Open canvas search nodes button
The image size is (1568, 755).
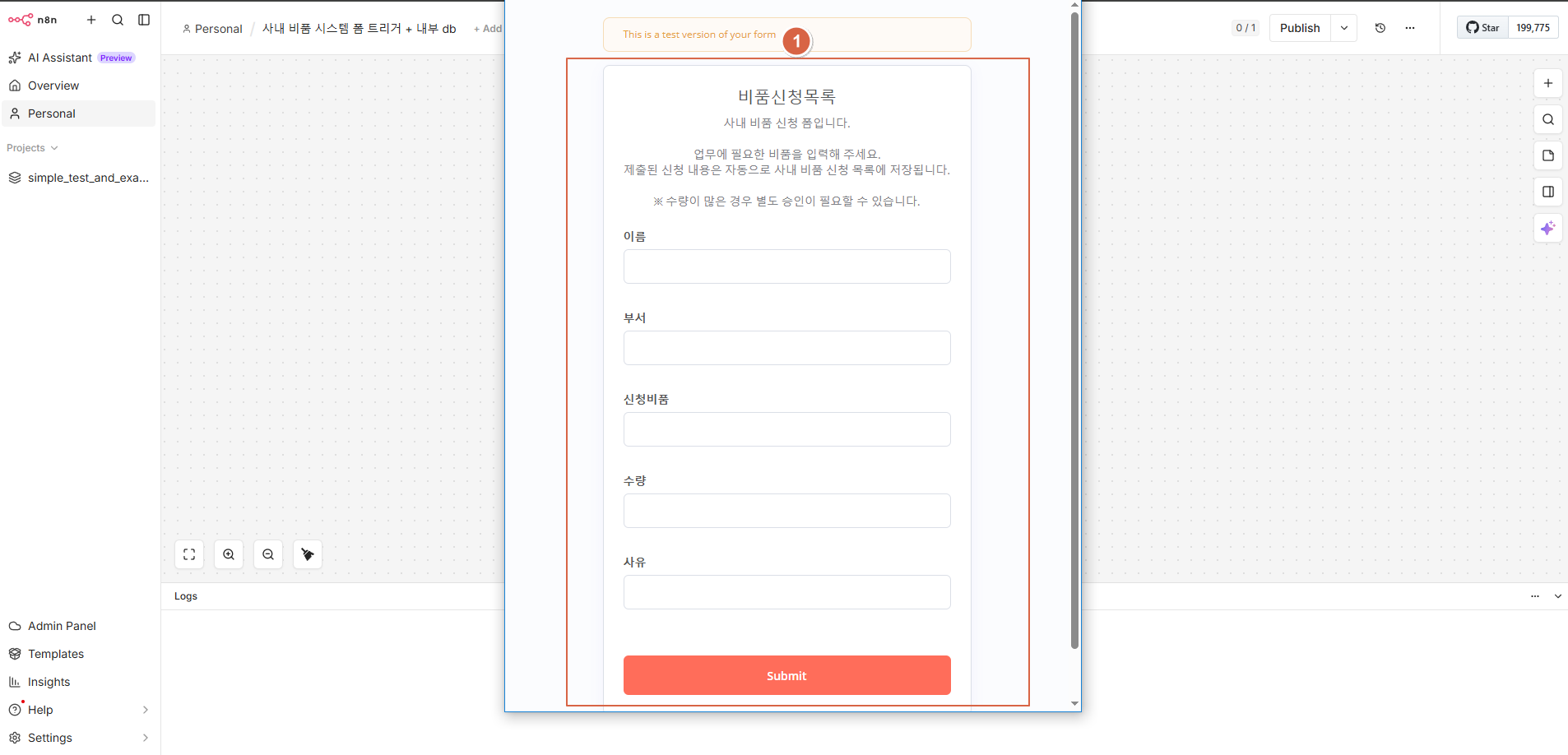1548,119
